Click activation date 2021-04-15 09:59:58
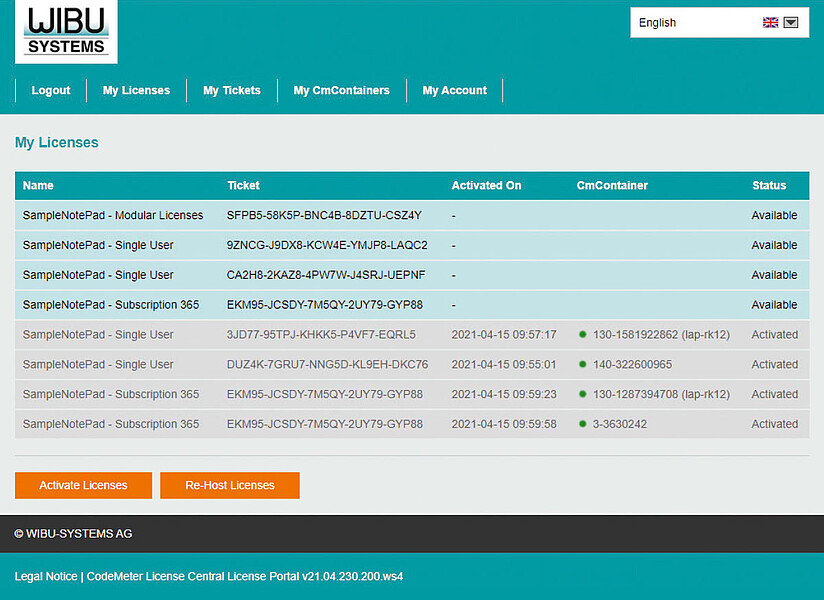Screen dimensions: 824x600 [503, 424]
